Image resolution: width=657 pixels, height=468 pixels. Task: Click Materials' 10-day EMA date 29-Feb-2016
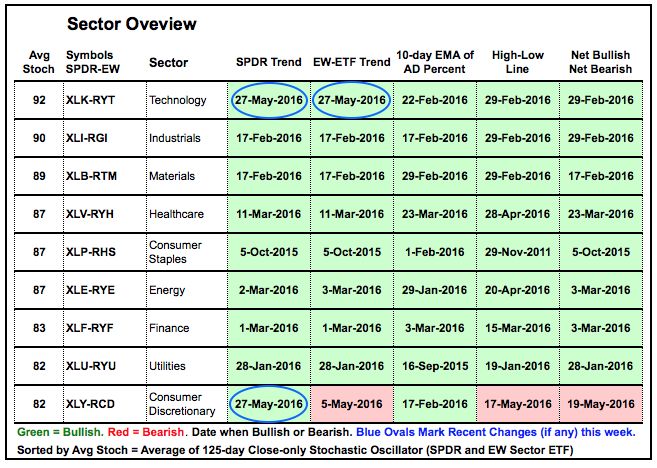click(x=435, y=176)
